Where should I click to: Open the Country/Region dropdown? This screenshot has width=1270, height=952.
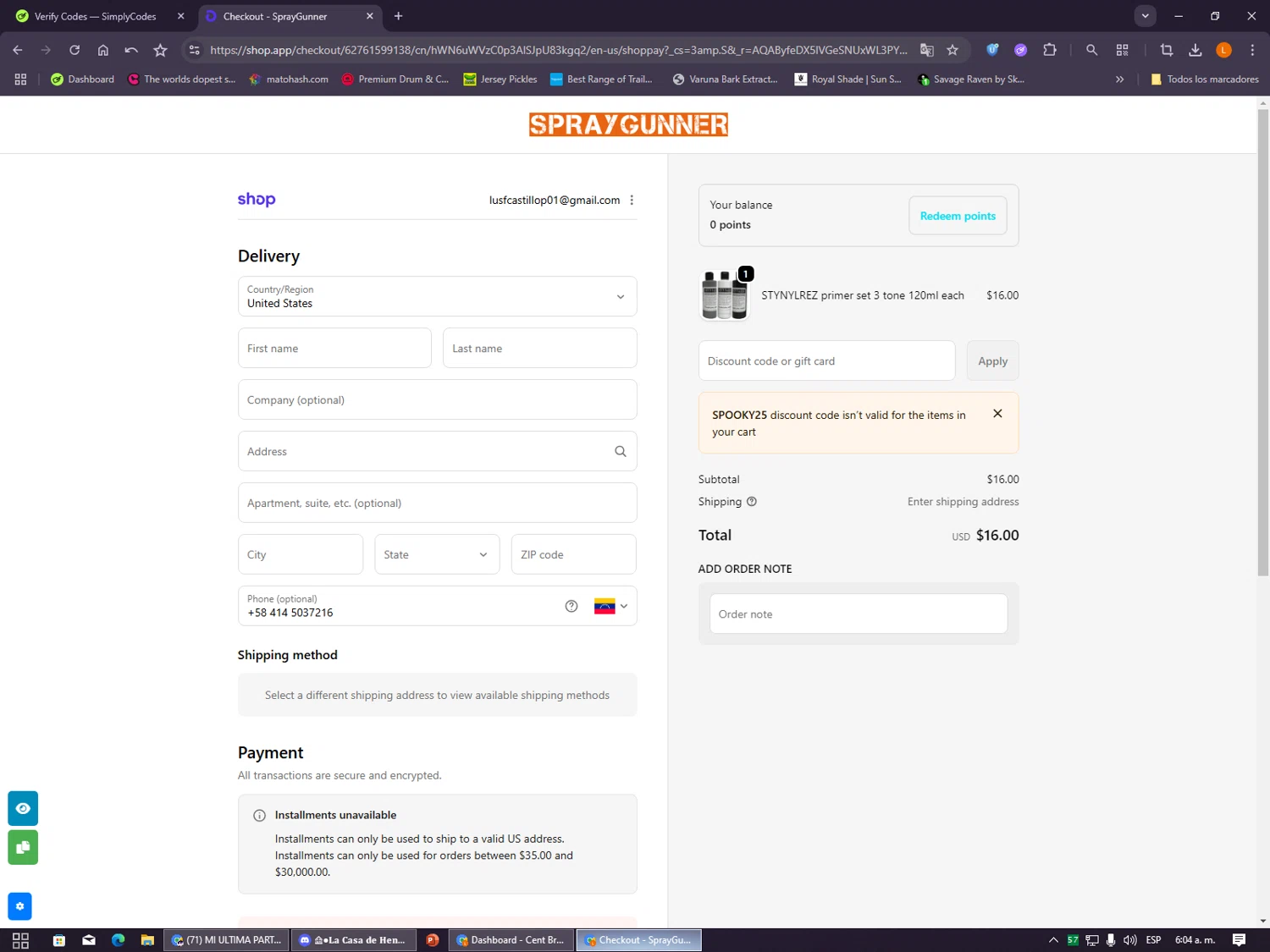pyautogui.click(x=437, y=296)
